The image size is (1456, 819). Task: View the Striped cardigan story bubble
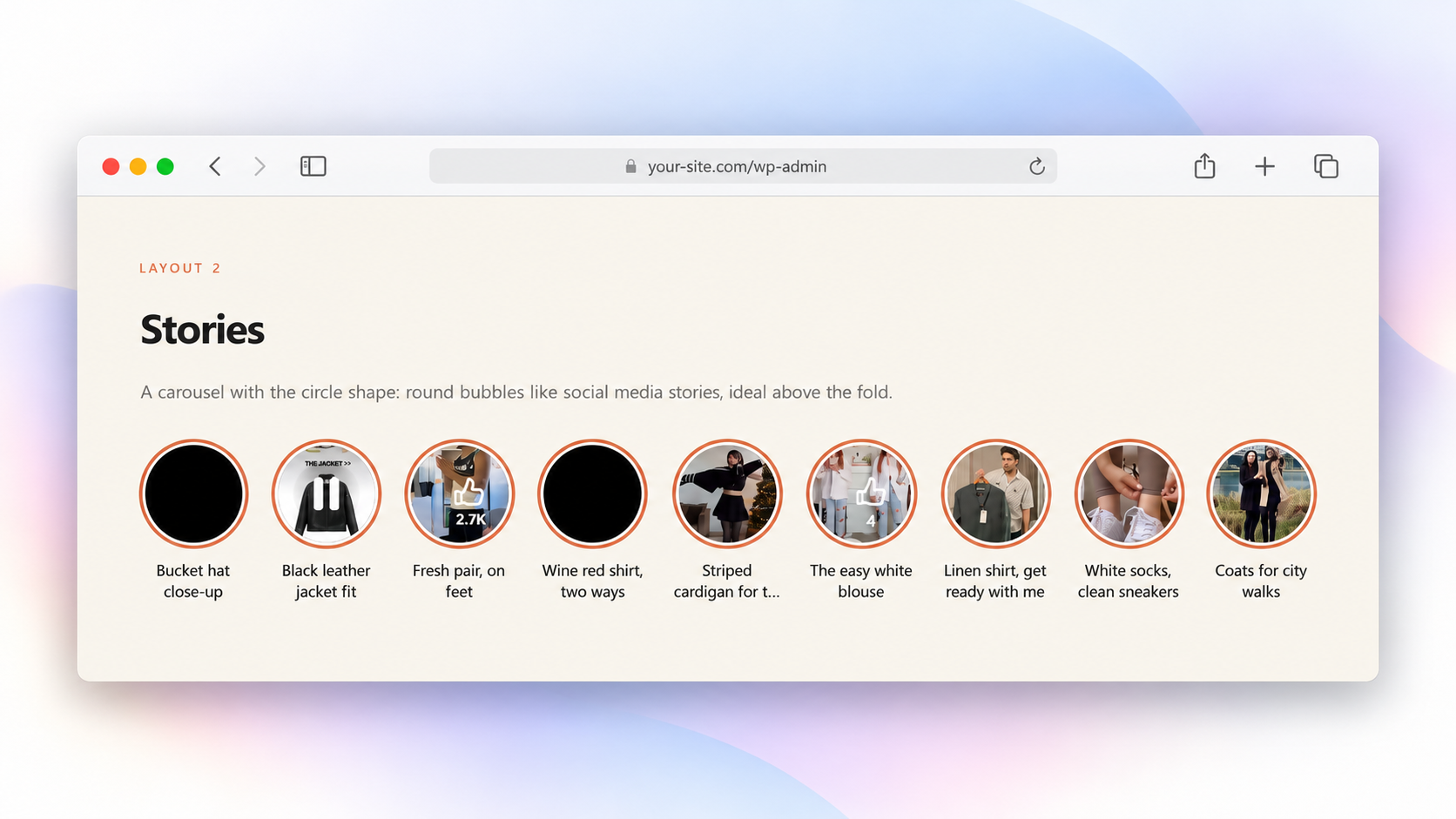coord(727,493)
